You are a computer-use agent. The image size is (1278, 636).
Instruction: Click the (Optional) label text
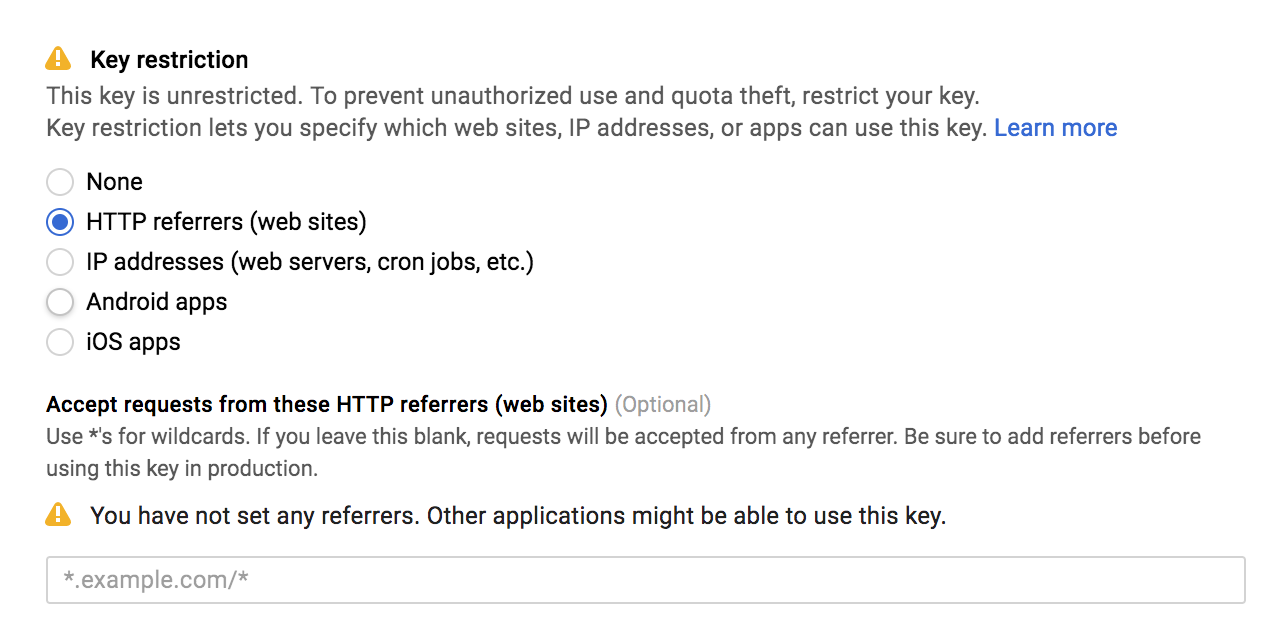pyautogui.click(x=663, y=404)
